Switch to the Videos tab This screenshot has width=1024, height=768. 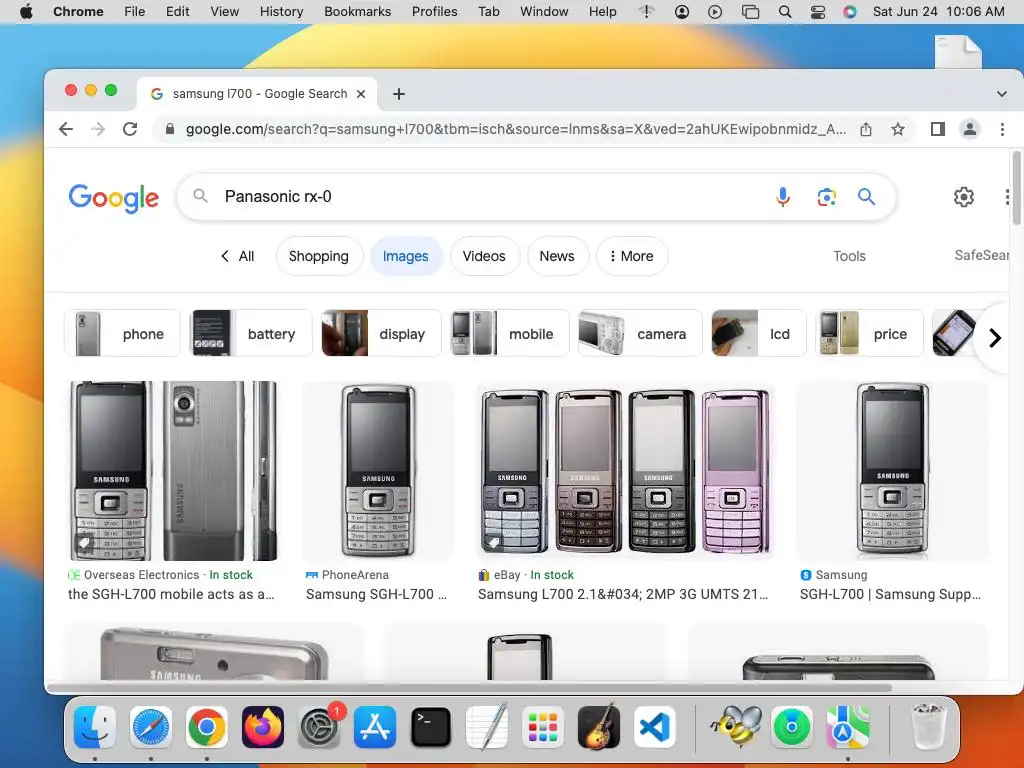point(484,256)
